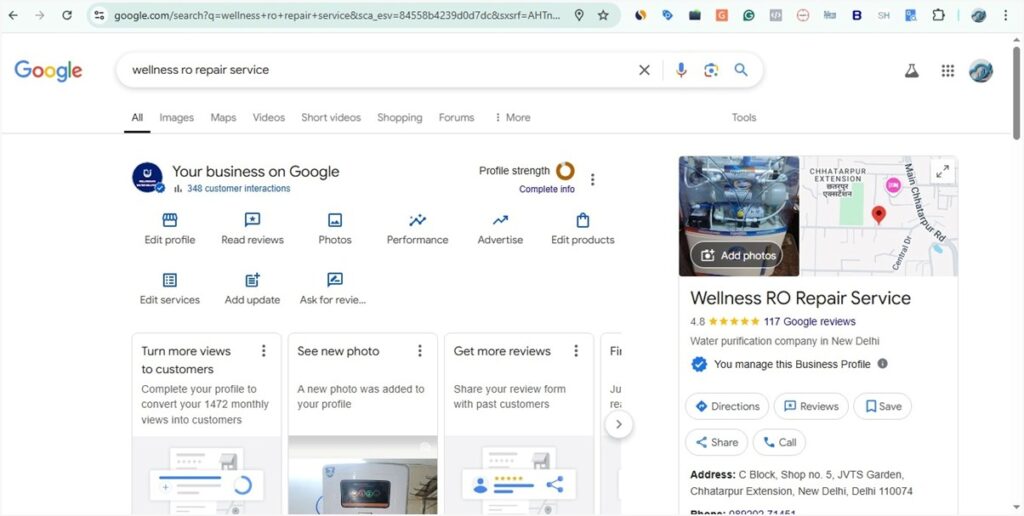The width and height of the screenshot is (1024, 516).
Task: Open the Advertise option
Action: pos(500,229)
